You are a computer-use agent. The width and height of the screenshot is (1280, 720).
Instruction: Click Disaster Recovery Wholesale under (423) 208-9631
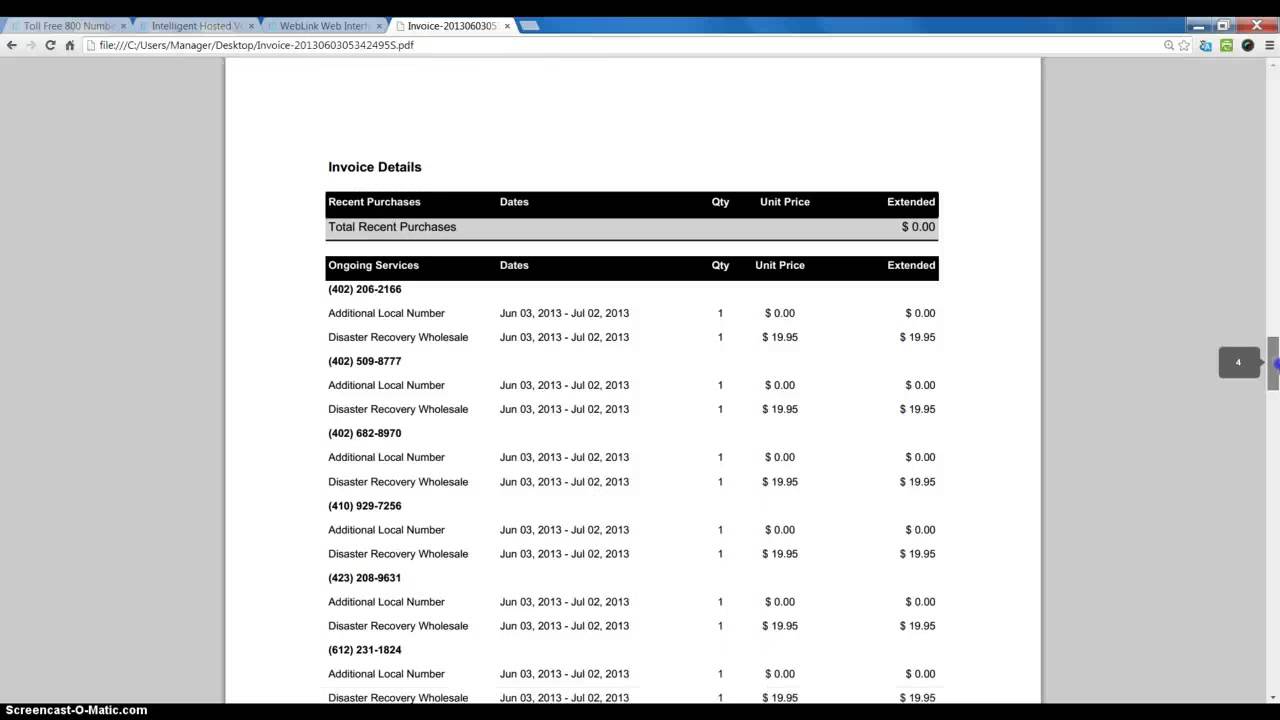pyautogui.click(x=398, y=626)
